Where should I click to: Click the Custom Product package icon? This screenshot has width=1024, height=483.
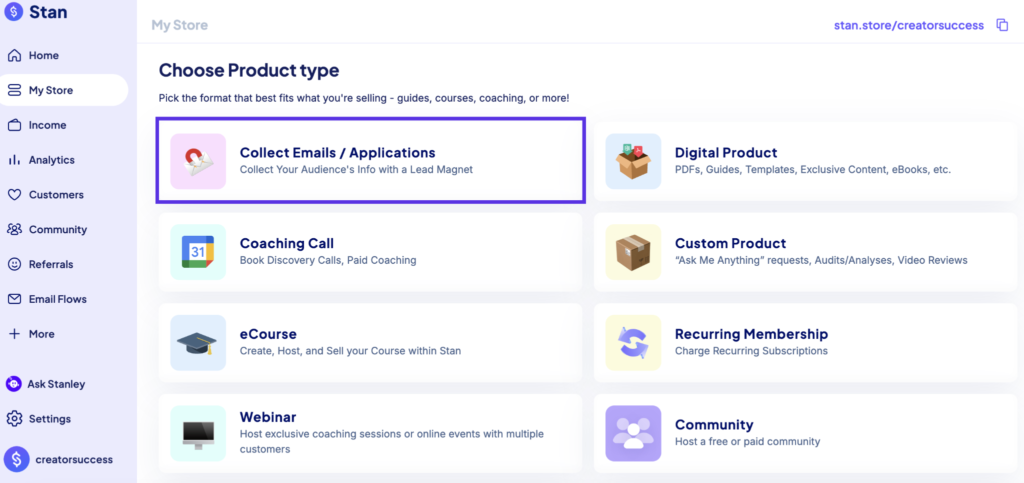[x=633, y=252]
